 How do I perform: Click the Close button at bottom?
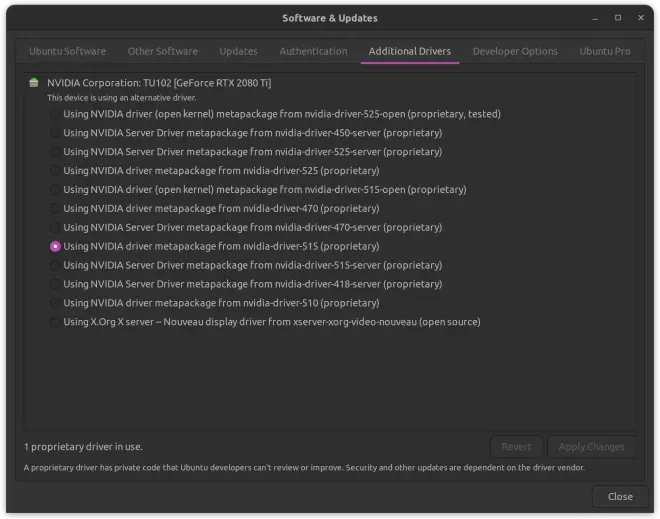(620, 497)
